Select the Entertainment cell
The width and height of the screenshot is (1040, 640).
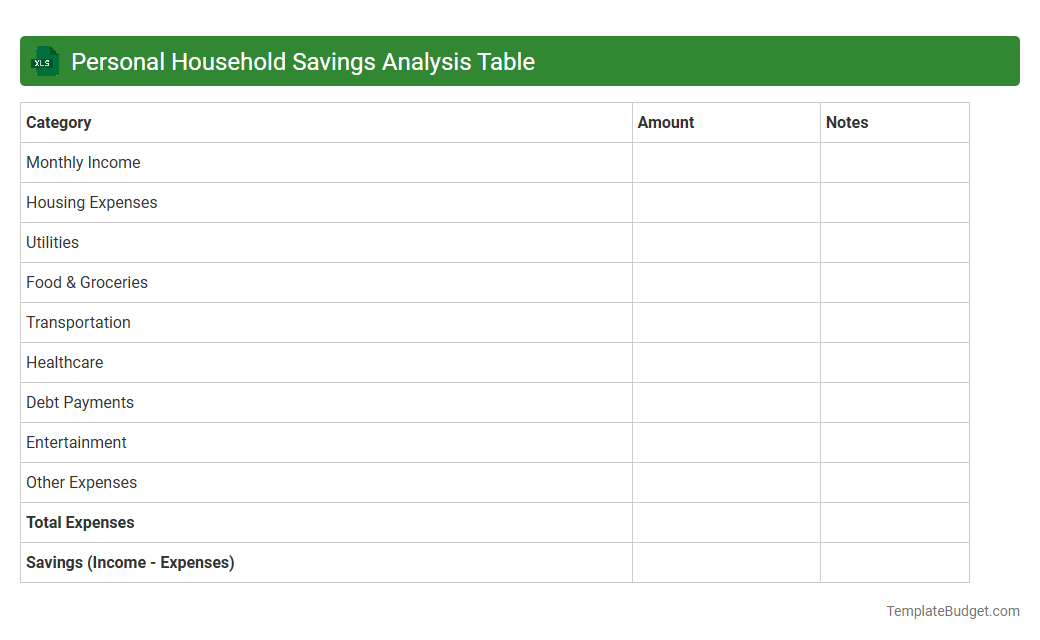(76, 442)
